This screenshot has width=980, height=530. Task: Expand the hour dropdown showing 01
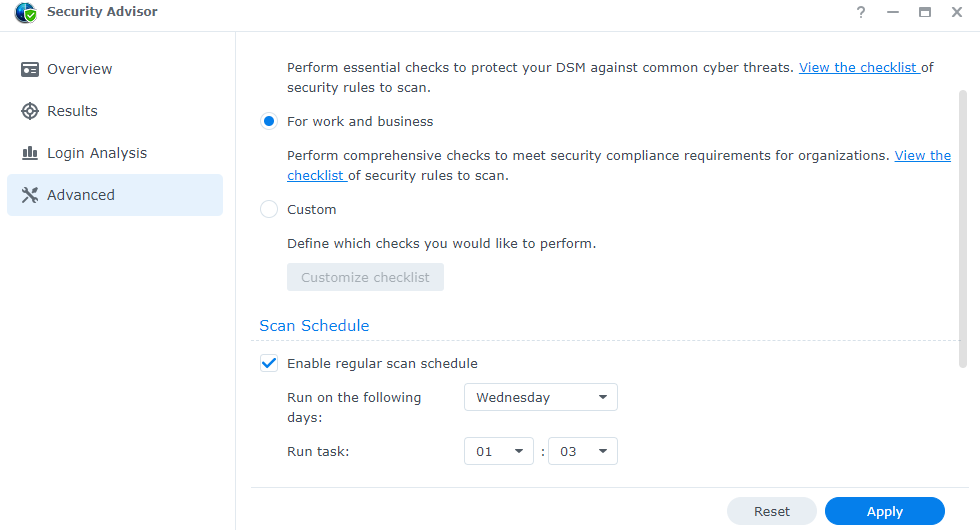(x=499, y=451)
